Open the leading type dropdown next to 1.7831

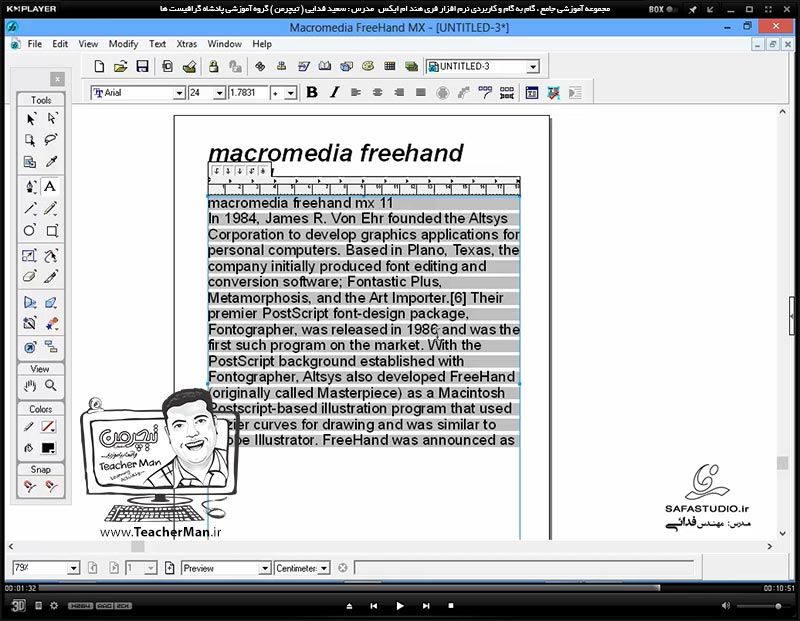click(x=290, y=93)
